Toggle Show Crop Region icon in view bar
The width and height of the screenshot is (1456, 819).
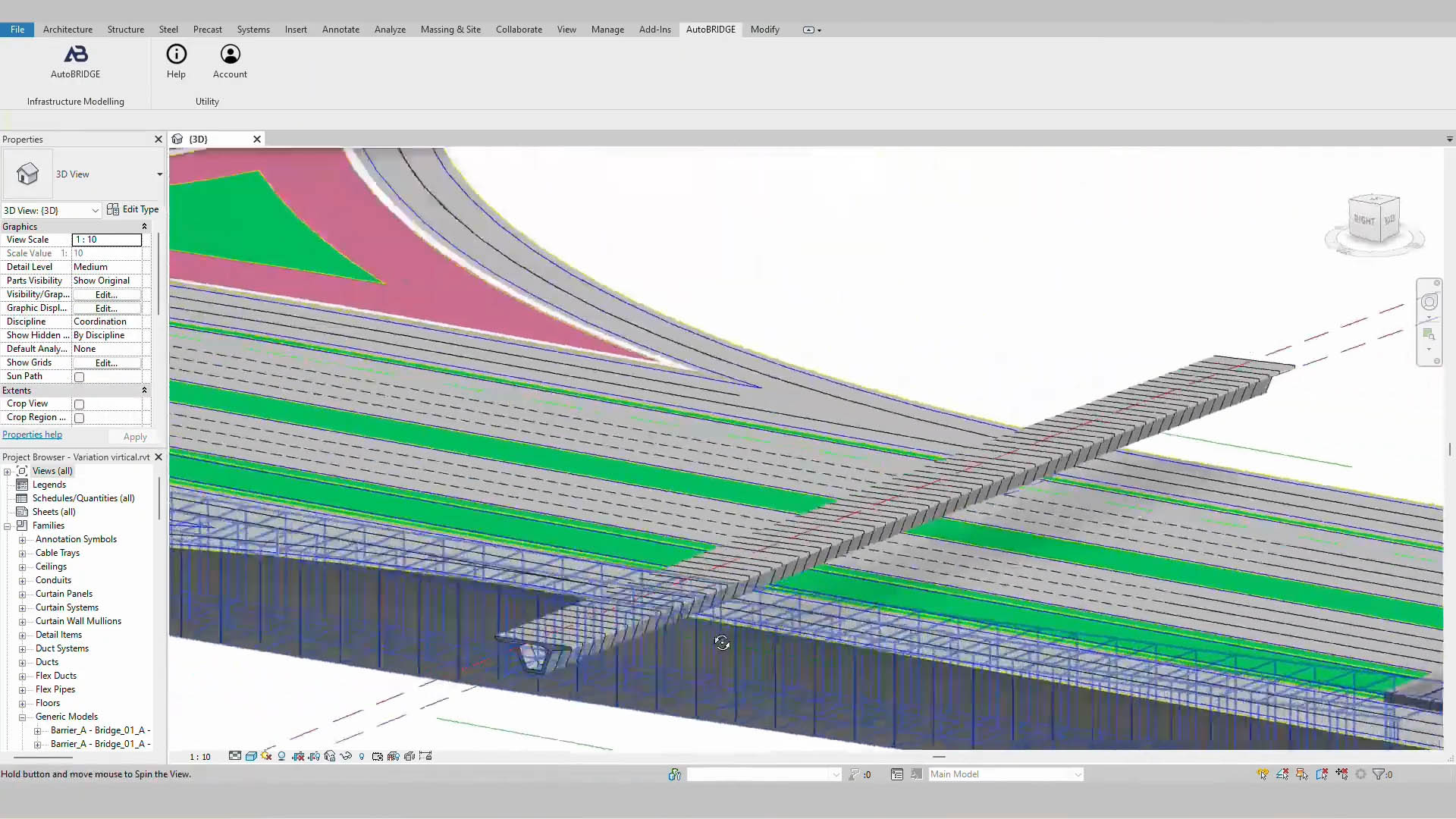click(314, 756)
